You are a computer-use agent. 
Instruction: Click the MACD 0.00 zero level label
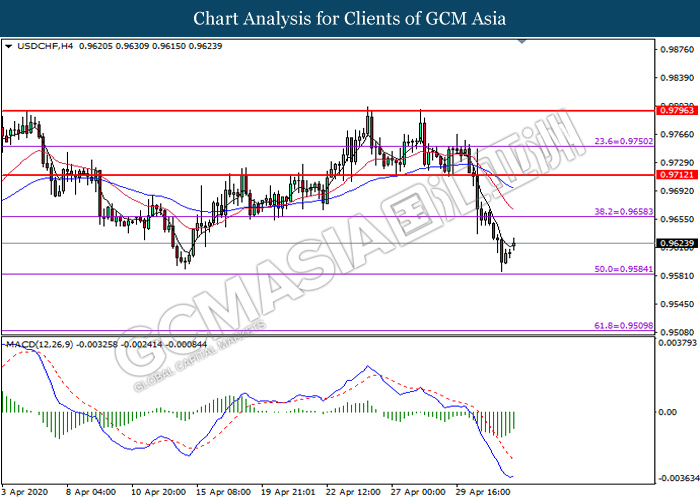tap(667, 411)
